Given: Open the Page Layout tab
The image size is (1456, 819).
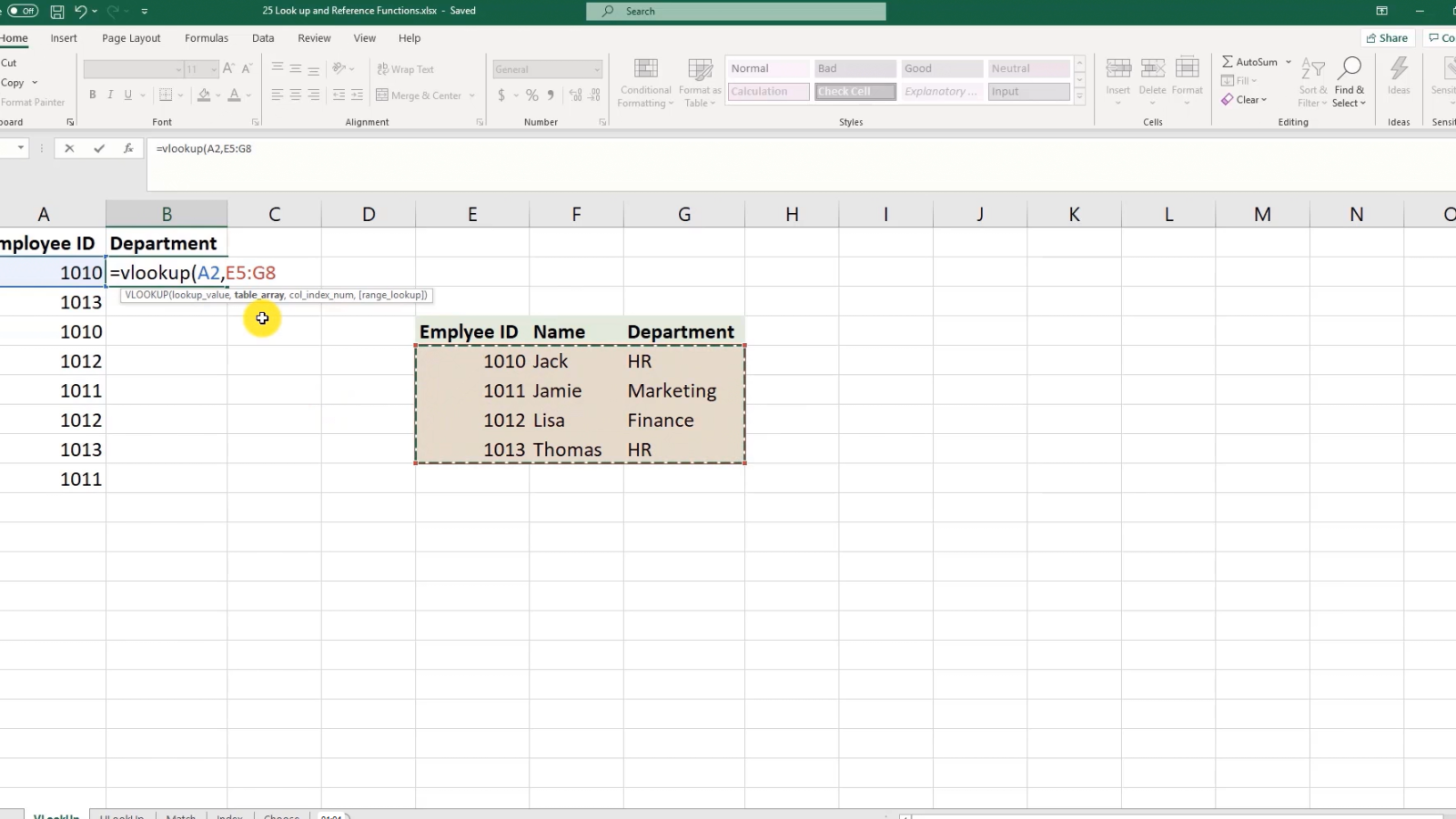Looking at the screenshot, I should (131, 38).
